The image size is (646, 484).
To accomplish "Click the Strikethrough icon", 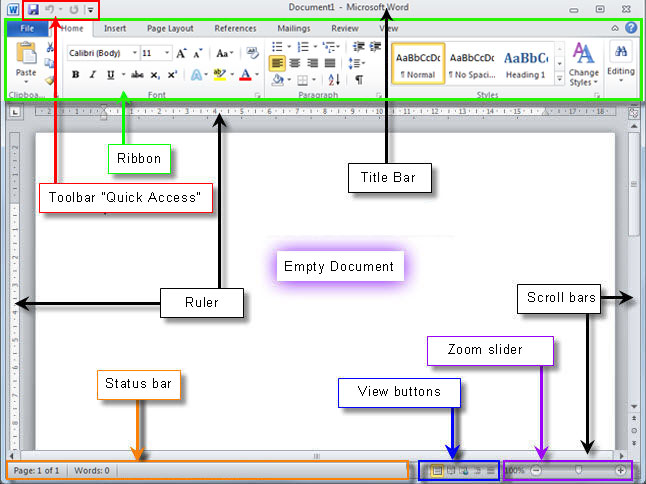I will coord(137,75).
